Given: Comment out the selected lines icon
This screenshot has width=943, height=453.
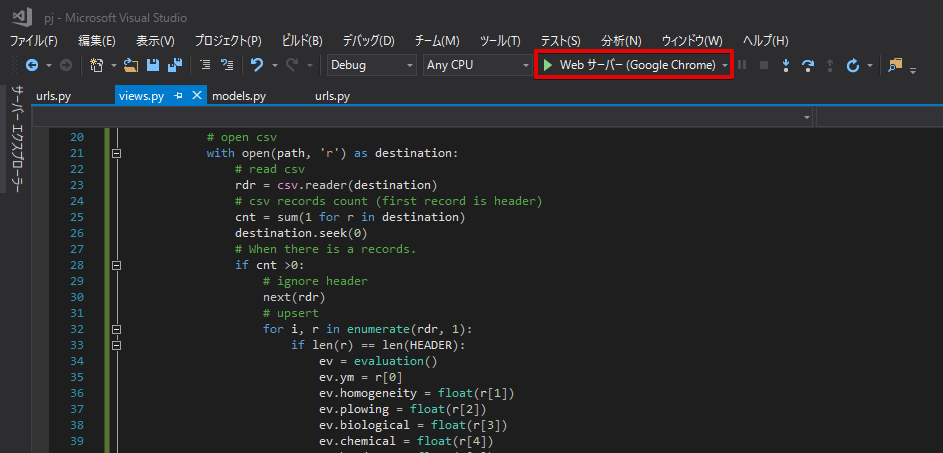Looking at the screenshot, I should click(205, 65).
